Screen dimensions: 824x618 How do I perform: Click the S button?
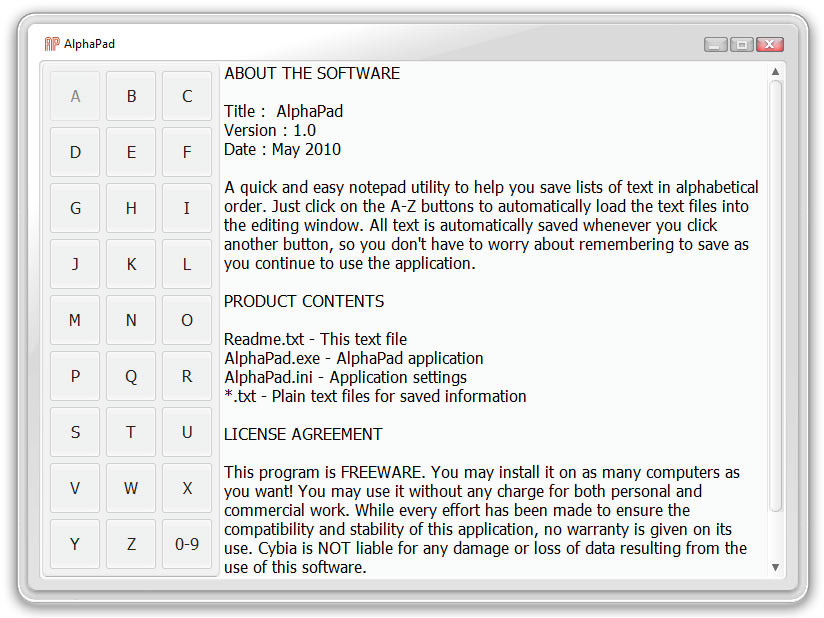[75, 433]
